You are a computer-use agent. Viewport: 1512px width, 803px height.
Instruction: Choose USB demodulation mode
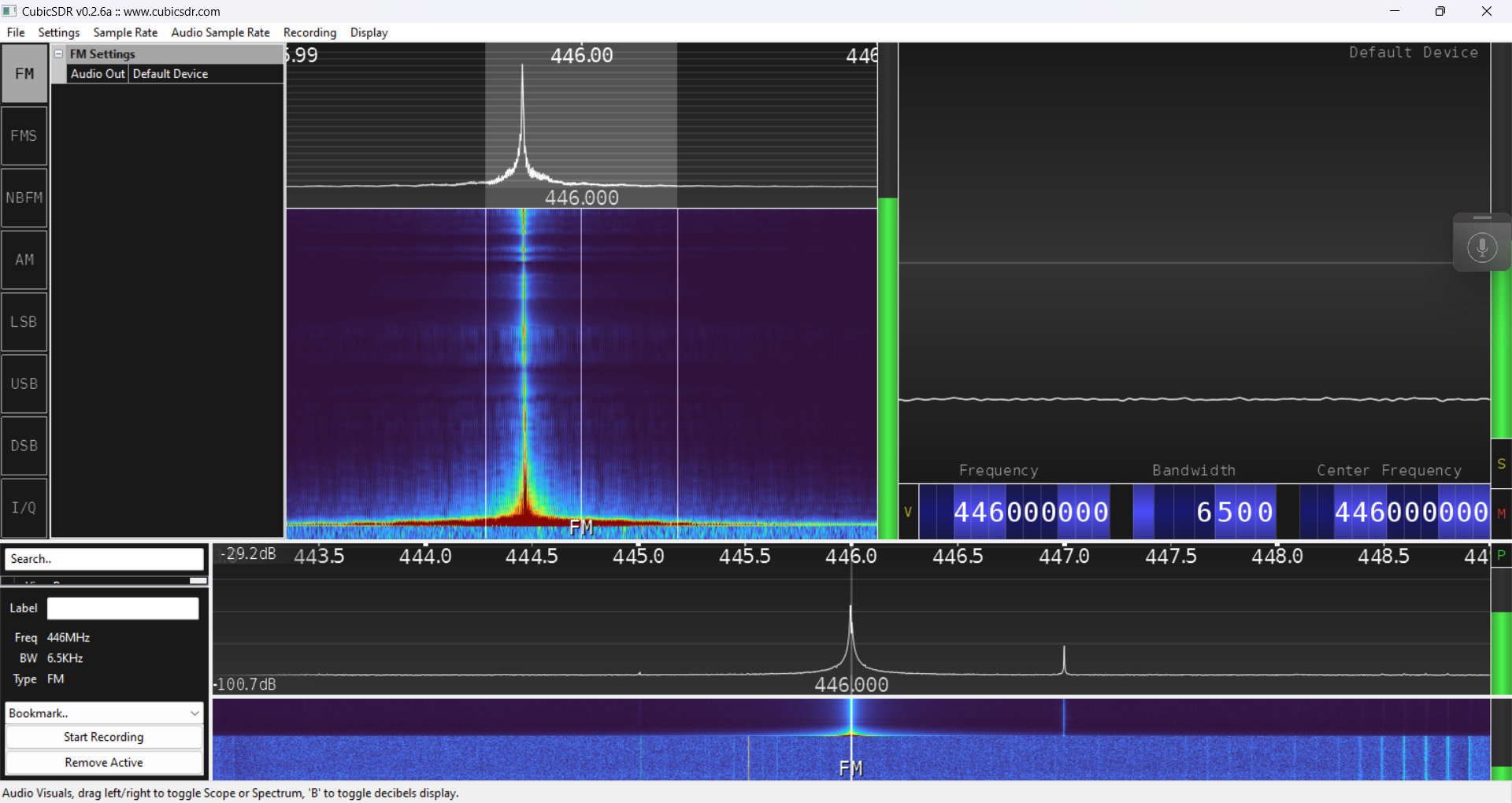click(x=24, y=384)
